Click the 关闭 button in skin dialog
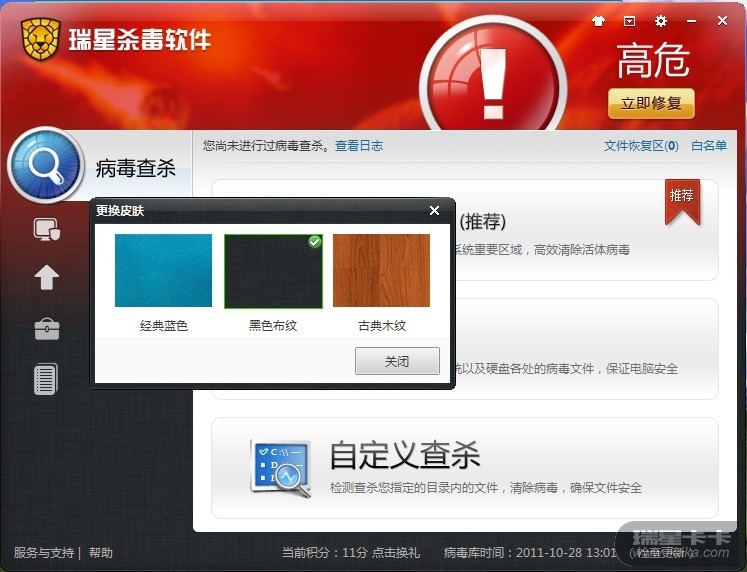Image resolution: width=747 pixels, height=572 pixels. (x=397, y=361)
